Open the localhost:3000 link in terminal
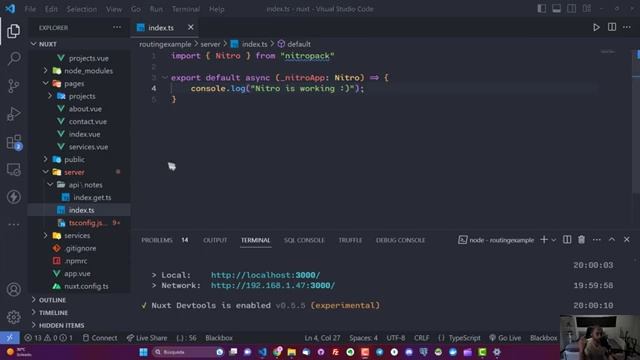 pyautogui.click(x=265, y=275)
